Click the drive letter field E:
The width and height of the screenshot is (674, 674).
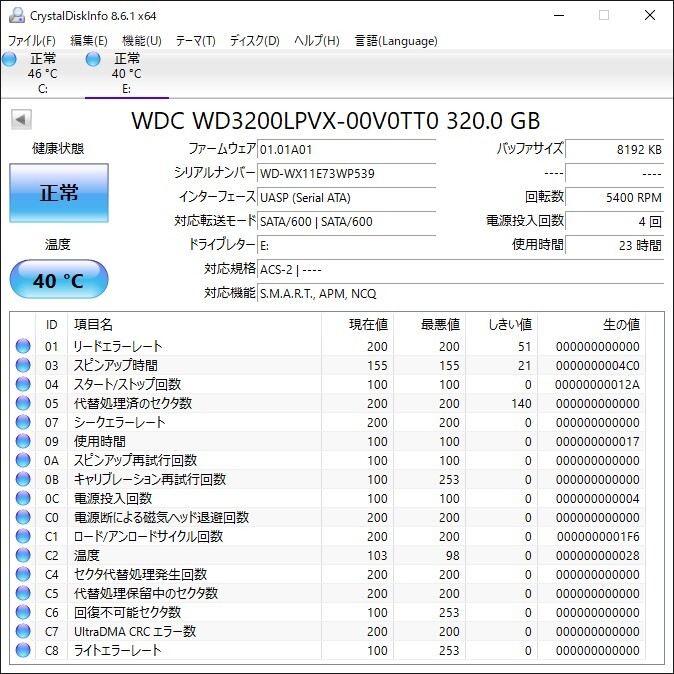[346, 245]
